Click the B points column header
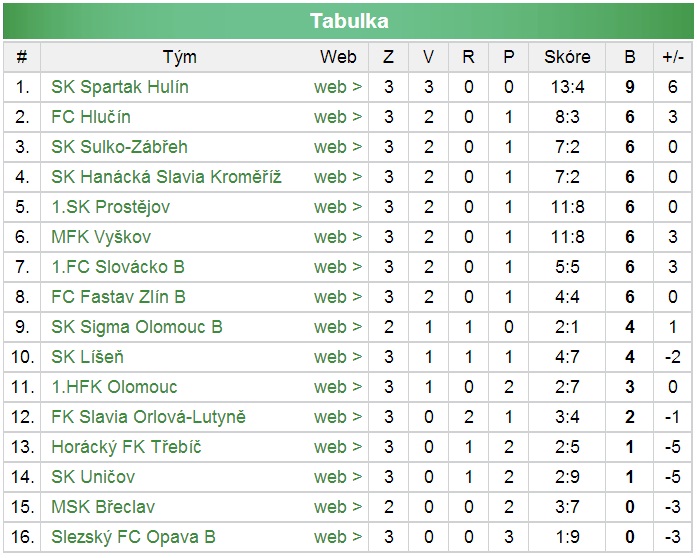The image size is (697, 558). click(630, 57)
